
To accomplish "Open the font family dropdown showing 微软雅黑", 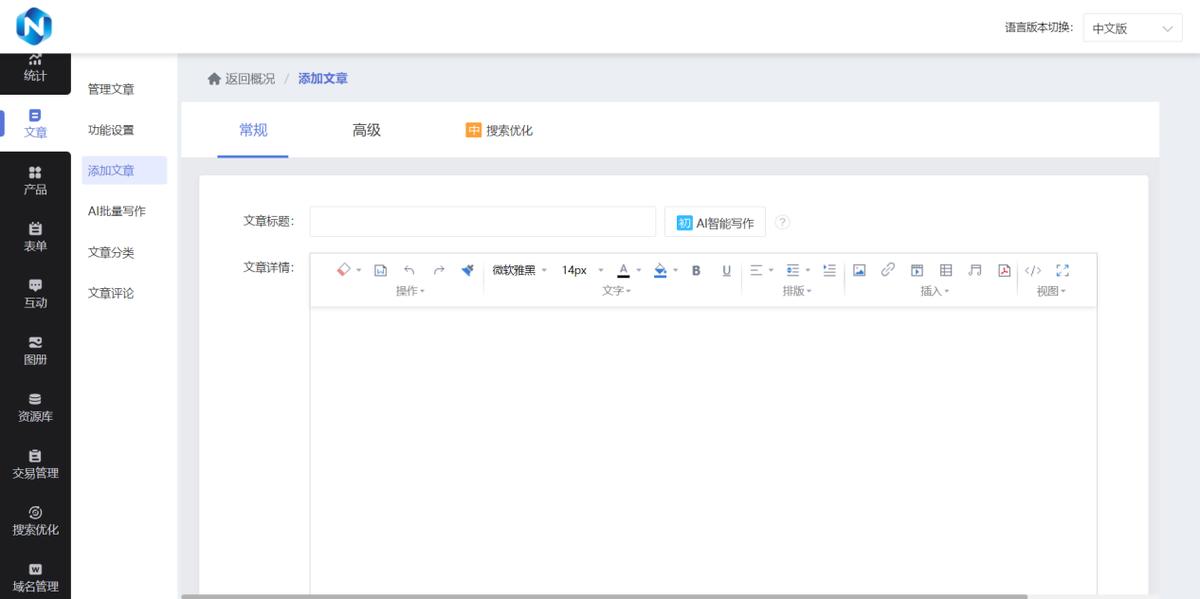I will [512, 270].
